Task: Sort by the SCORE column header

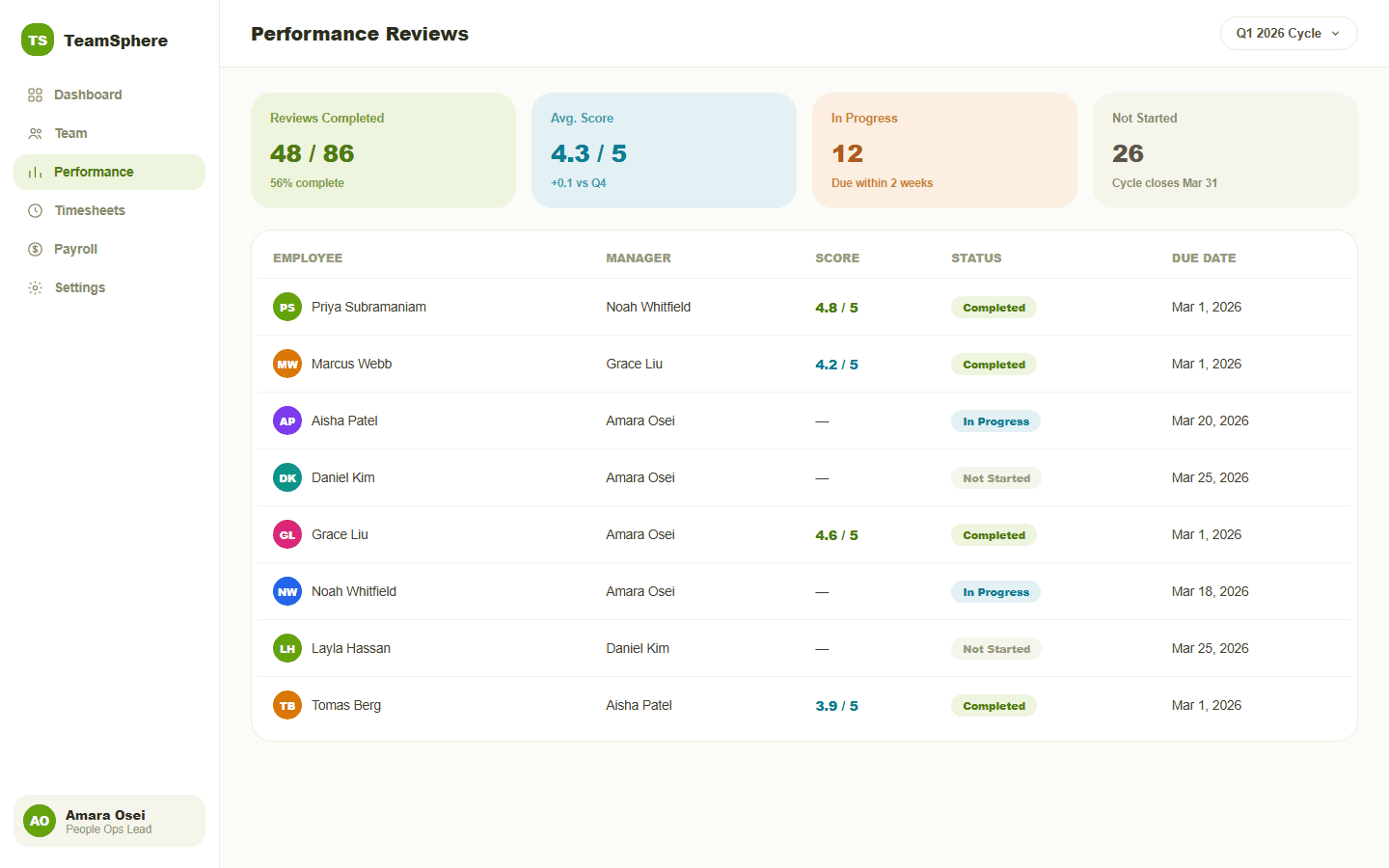Action: coord(837,258)
